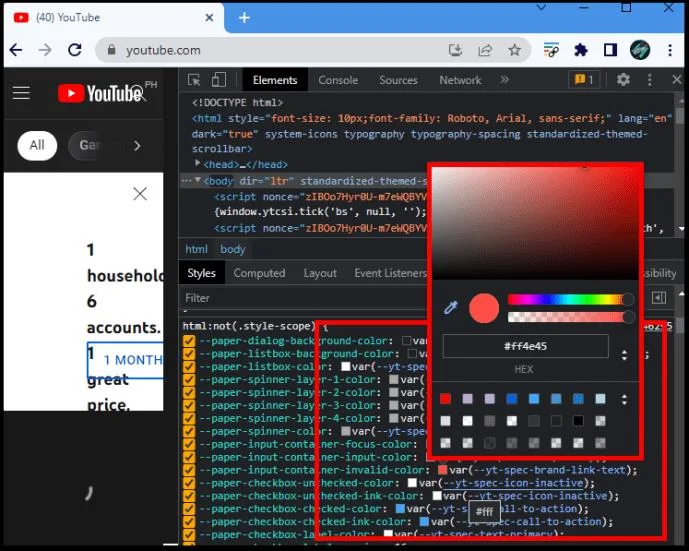The image size is (689, 551).
Task: Open DevTools settings gear
Action: coord(623,80)
